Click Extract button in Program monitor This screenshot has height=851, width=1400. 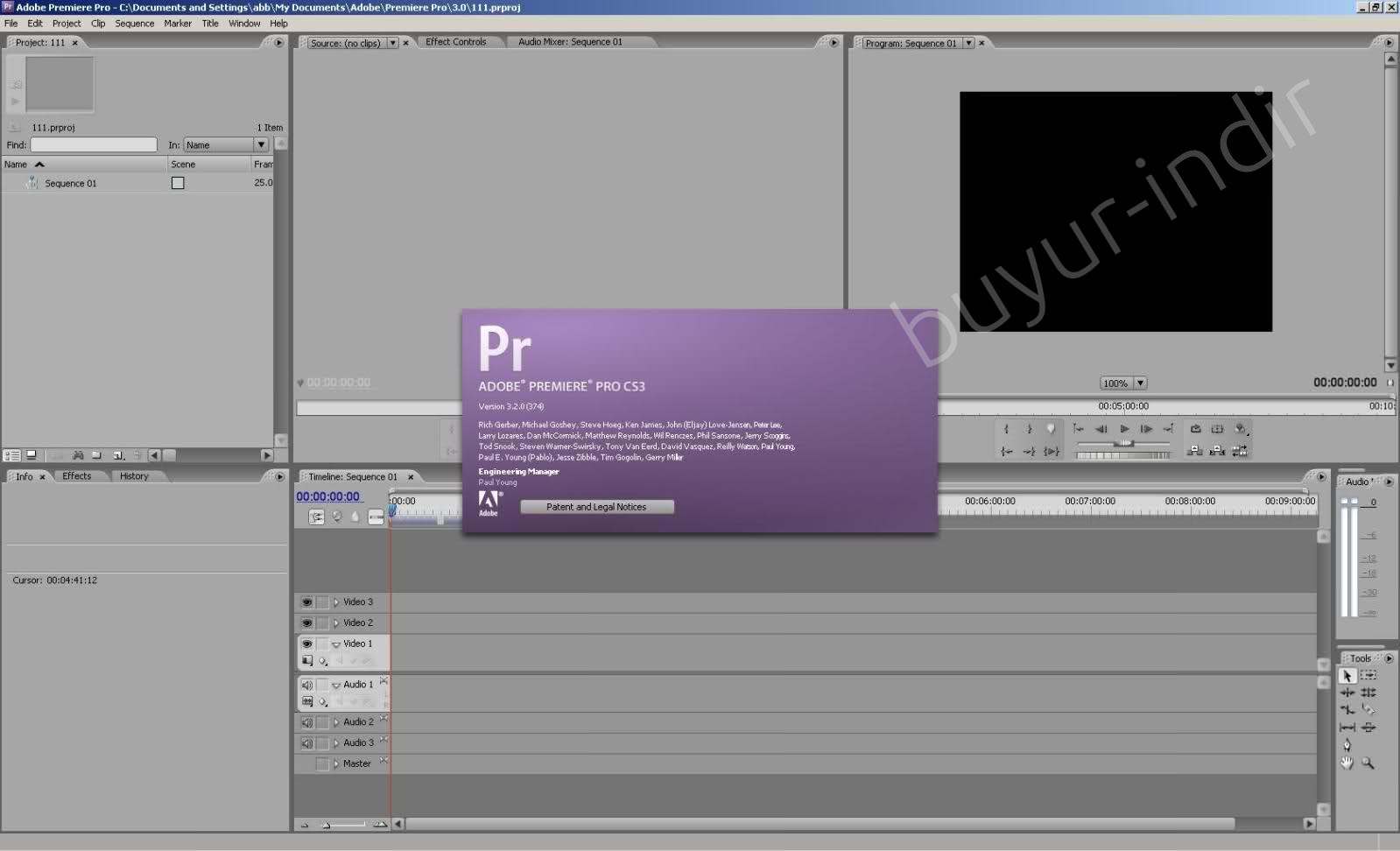click(1217, 451)
